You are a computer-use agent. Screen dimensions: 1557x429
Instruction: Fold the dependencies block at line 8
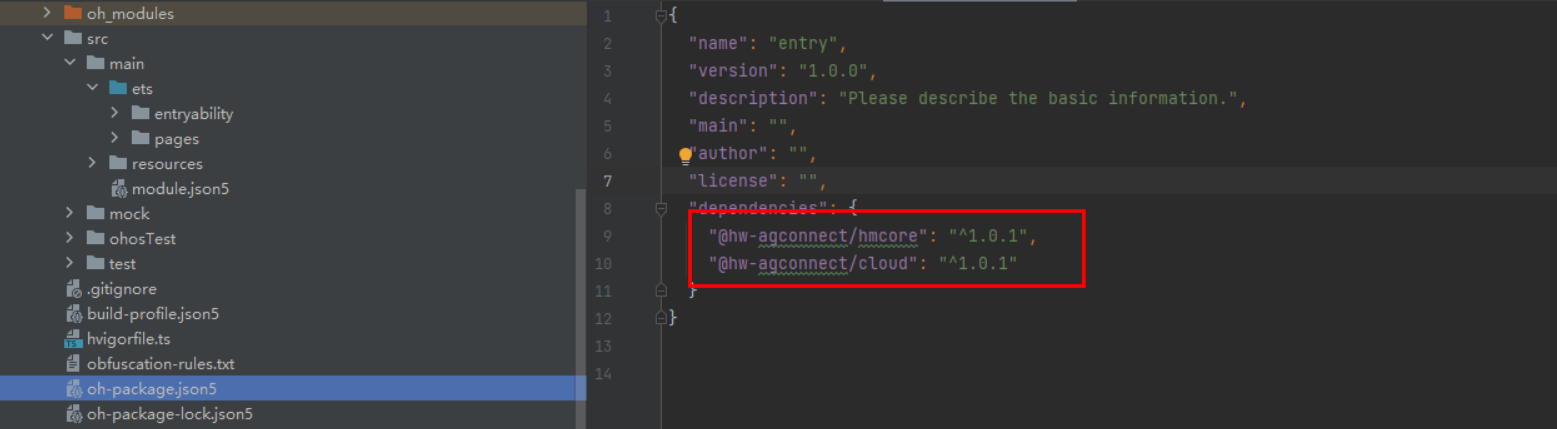pyautogui.click(x=660, y=208)
